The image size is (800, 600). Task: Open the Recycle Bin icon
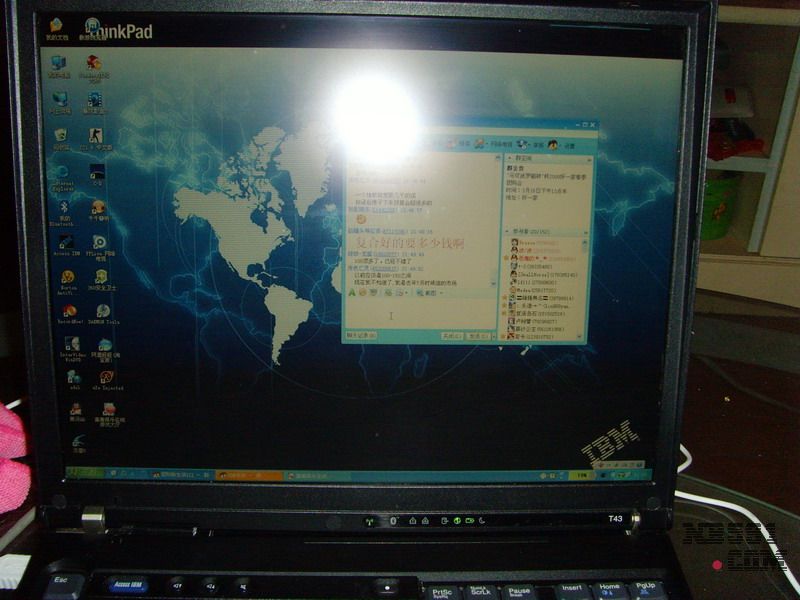[61, 139]
